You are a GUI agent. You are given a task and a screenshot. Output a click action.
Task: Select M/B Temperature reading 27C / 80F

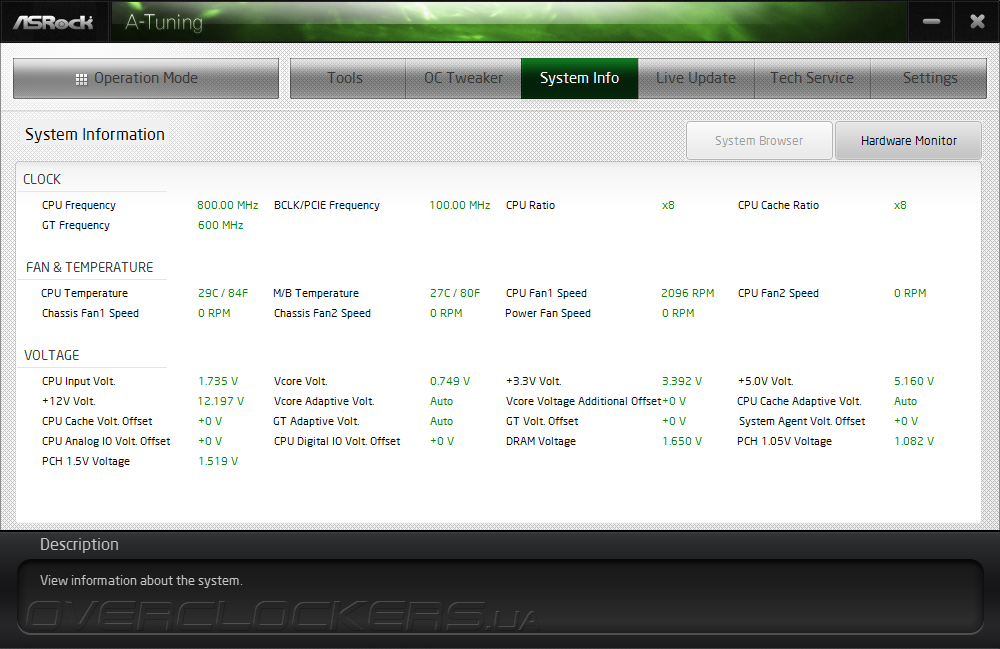point(455,293)
